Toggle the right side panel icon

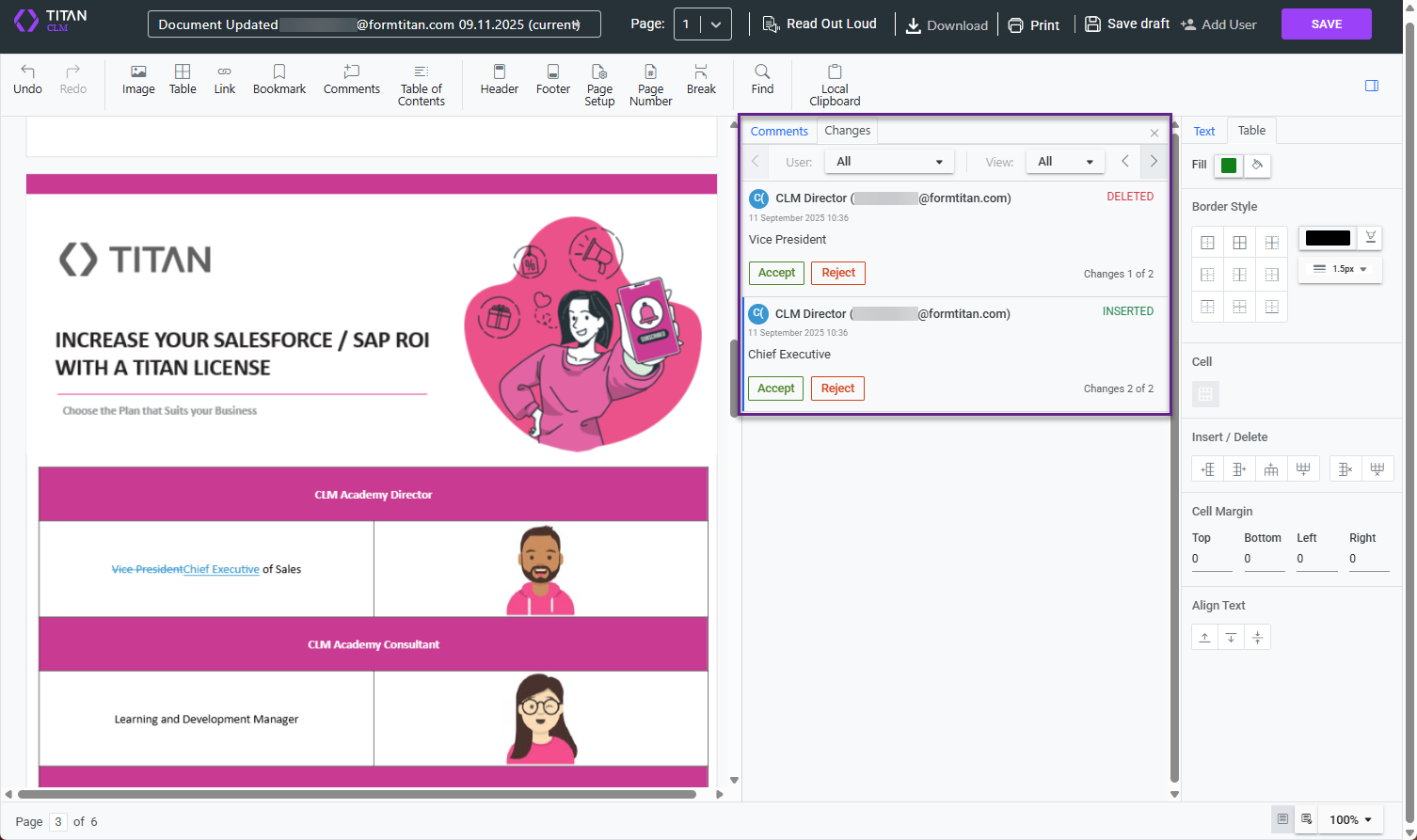(1372, 86)
